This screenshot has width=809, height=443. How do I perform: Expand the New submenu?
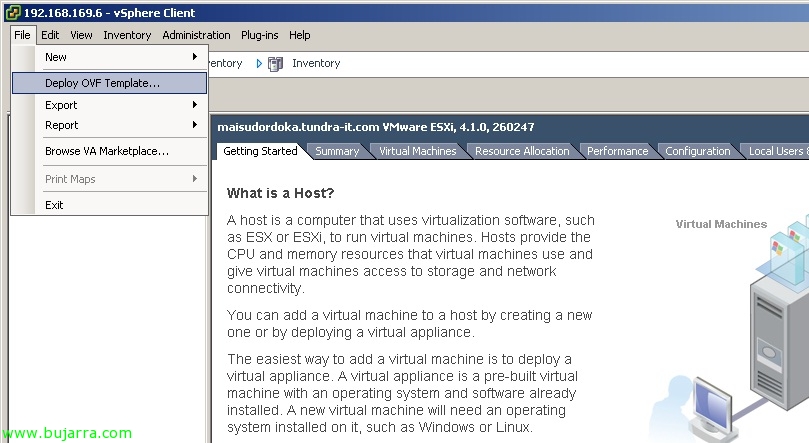pyautogui.click(x=109, y=57)
